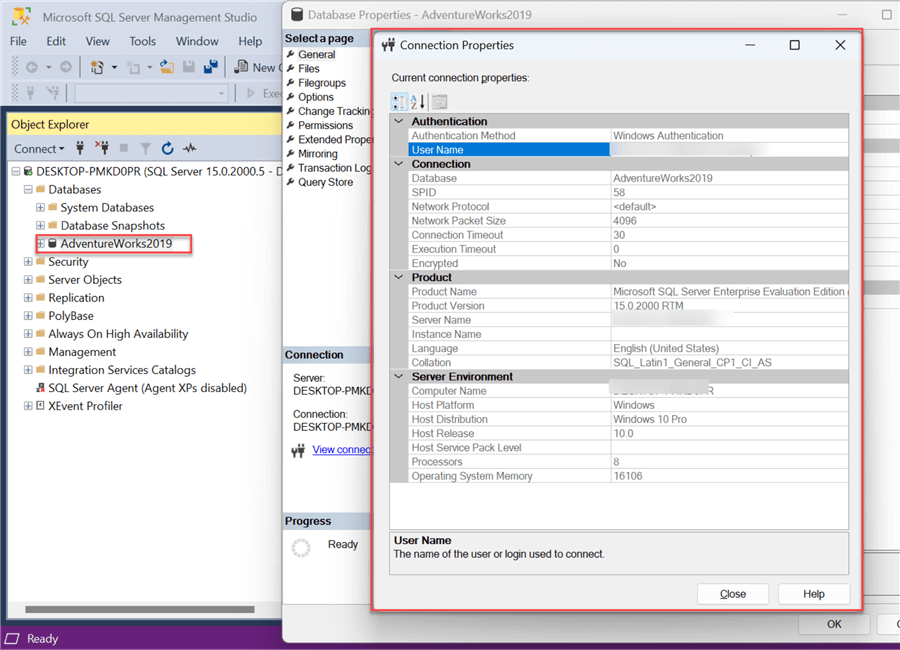Click the View connection properties link
This screenshot has height=650, width=900.
[342, 450]
